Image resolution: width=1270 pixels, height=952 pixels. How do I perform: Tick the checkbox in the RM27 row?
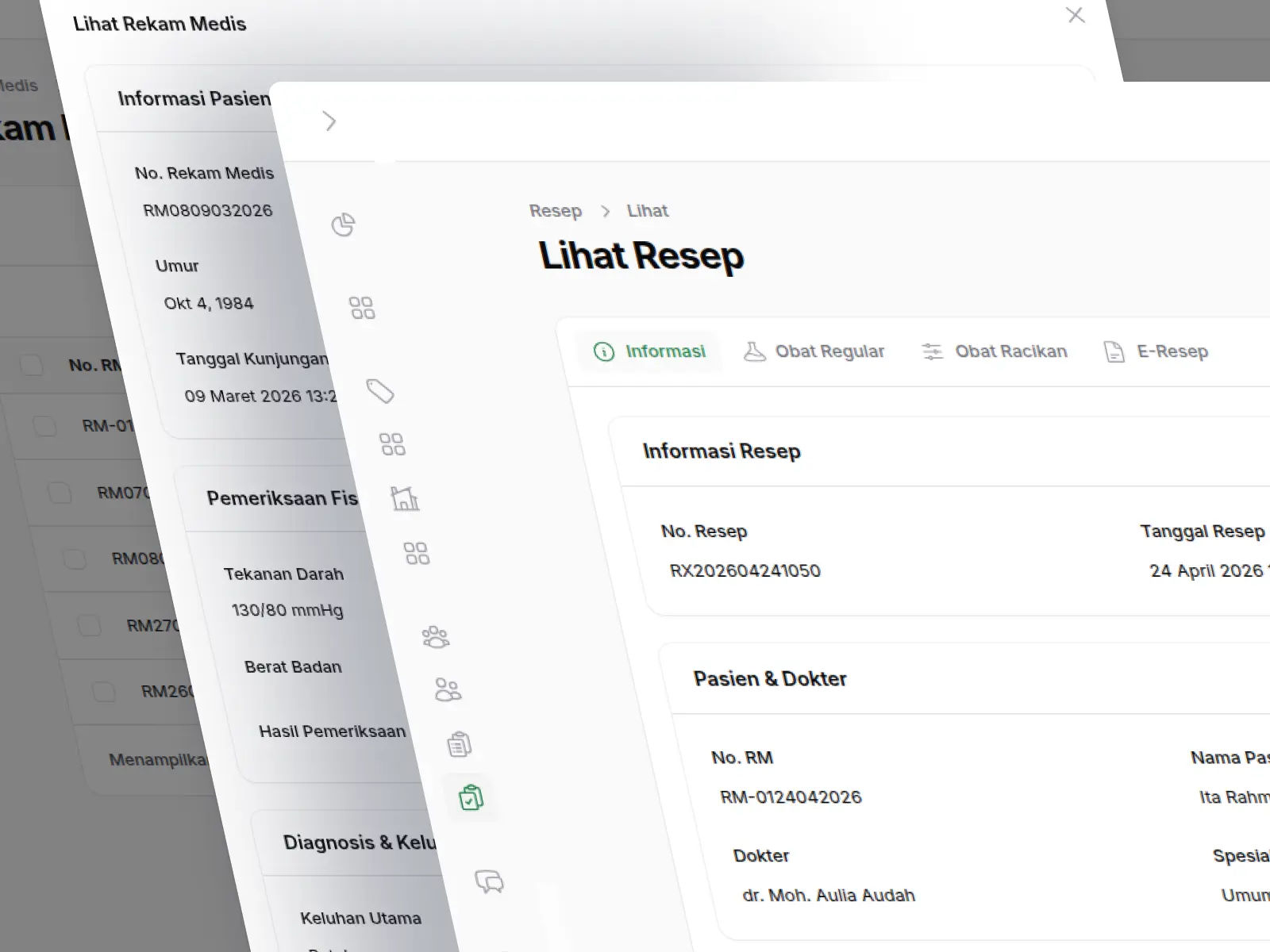point(89,625)
